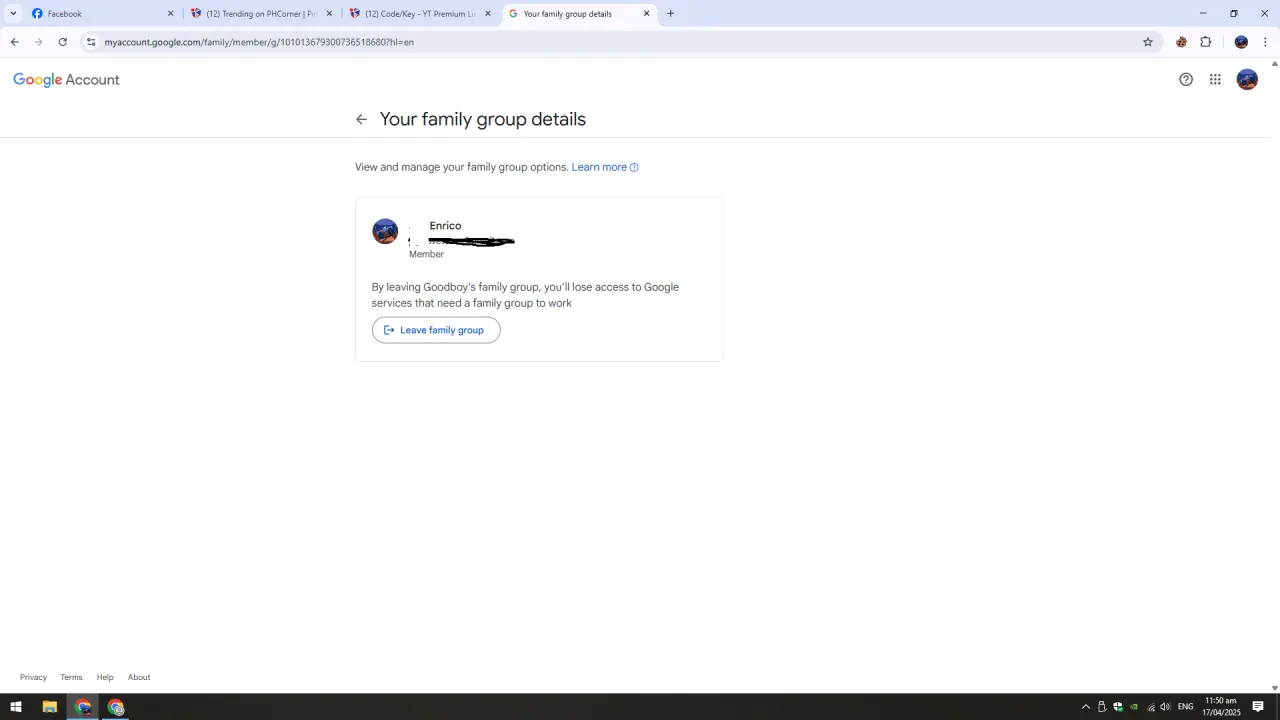The width and height of the screenshot is (1280, 720).
Task: Open the cookie extension icon
Action: (x=1181, y=42)
